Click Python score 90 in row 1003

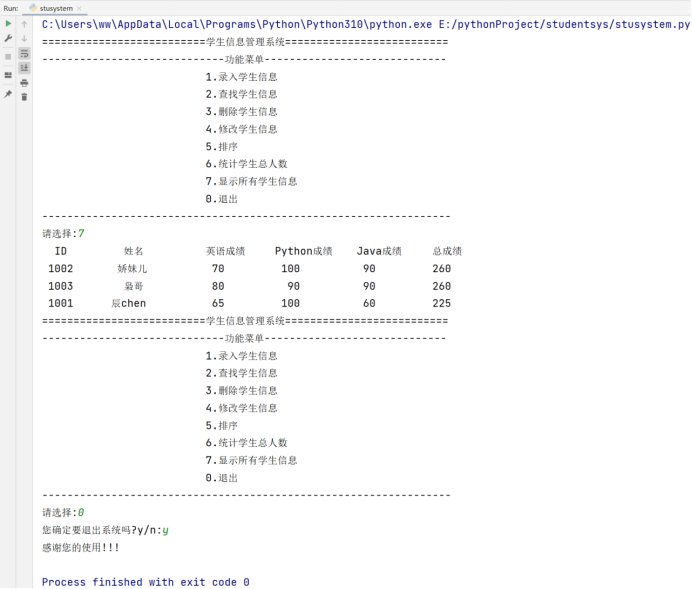pyautogui.click(x=293, y=286)
